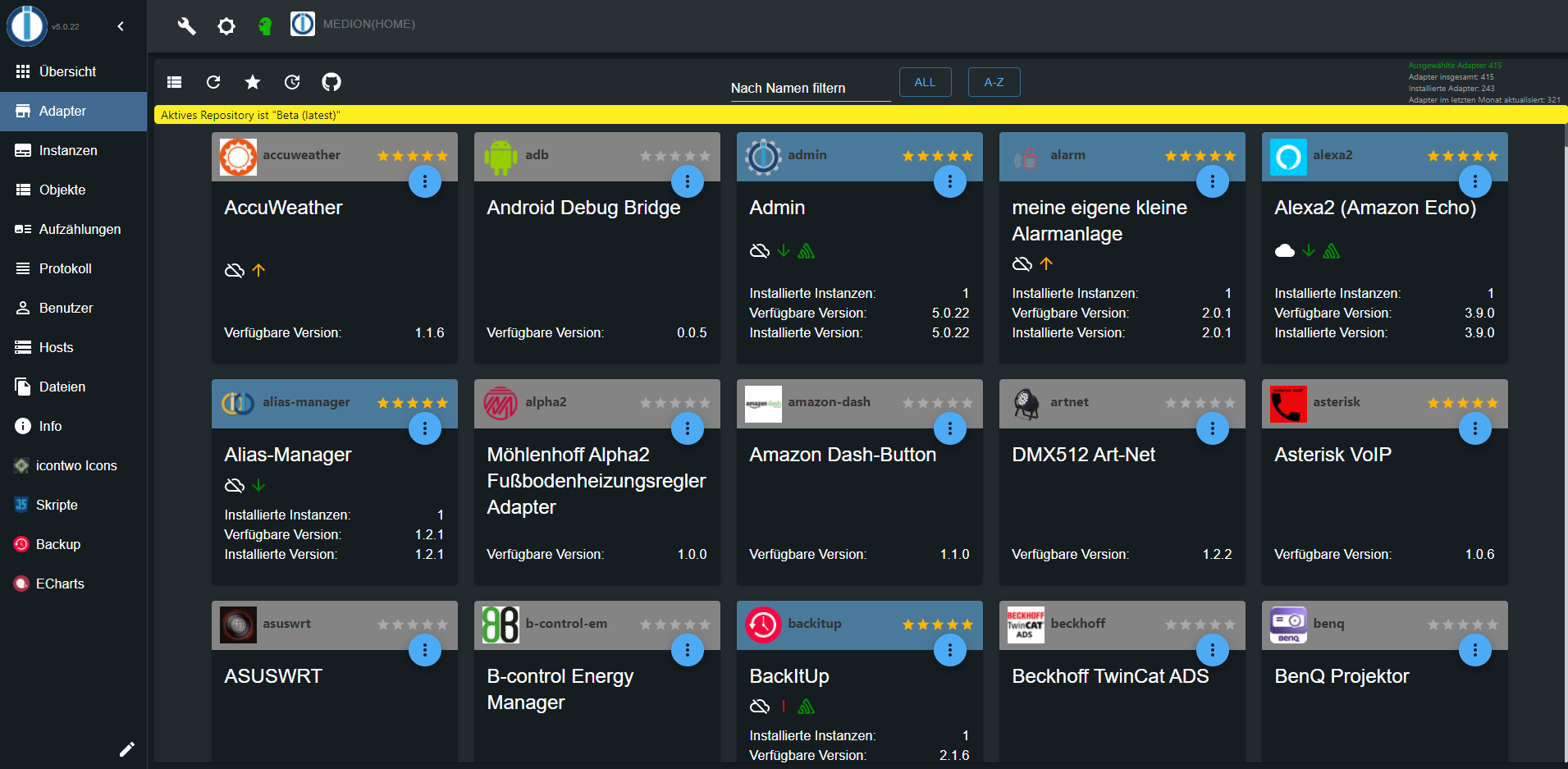The image size is (1568, 769).
Task: Refresh the adapter list
Action: [213, 82]
